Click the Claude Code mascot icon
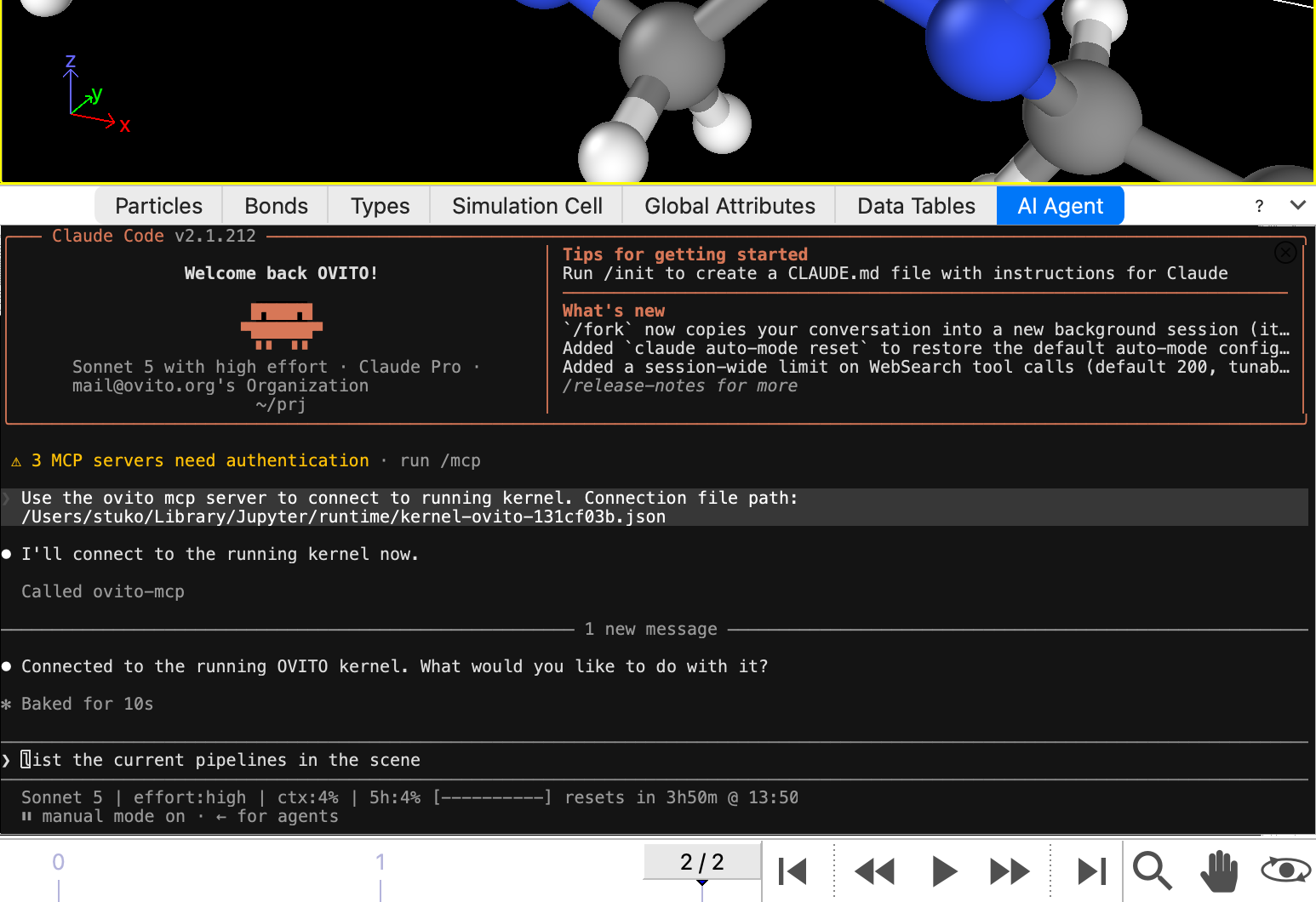This screenshot has height=902, width=1316. pos(282,326)
